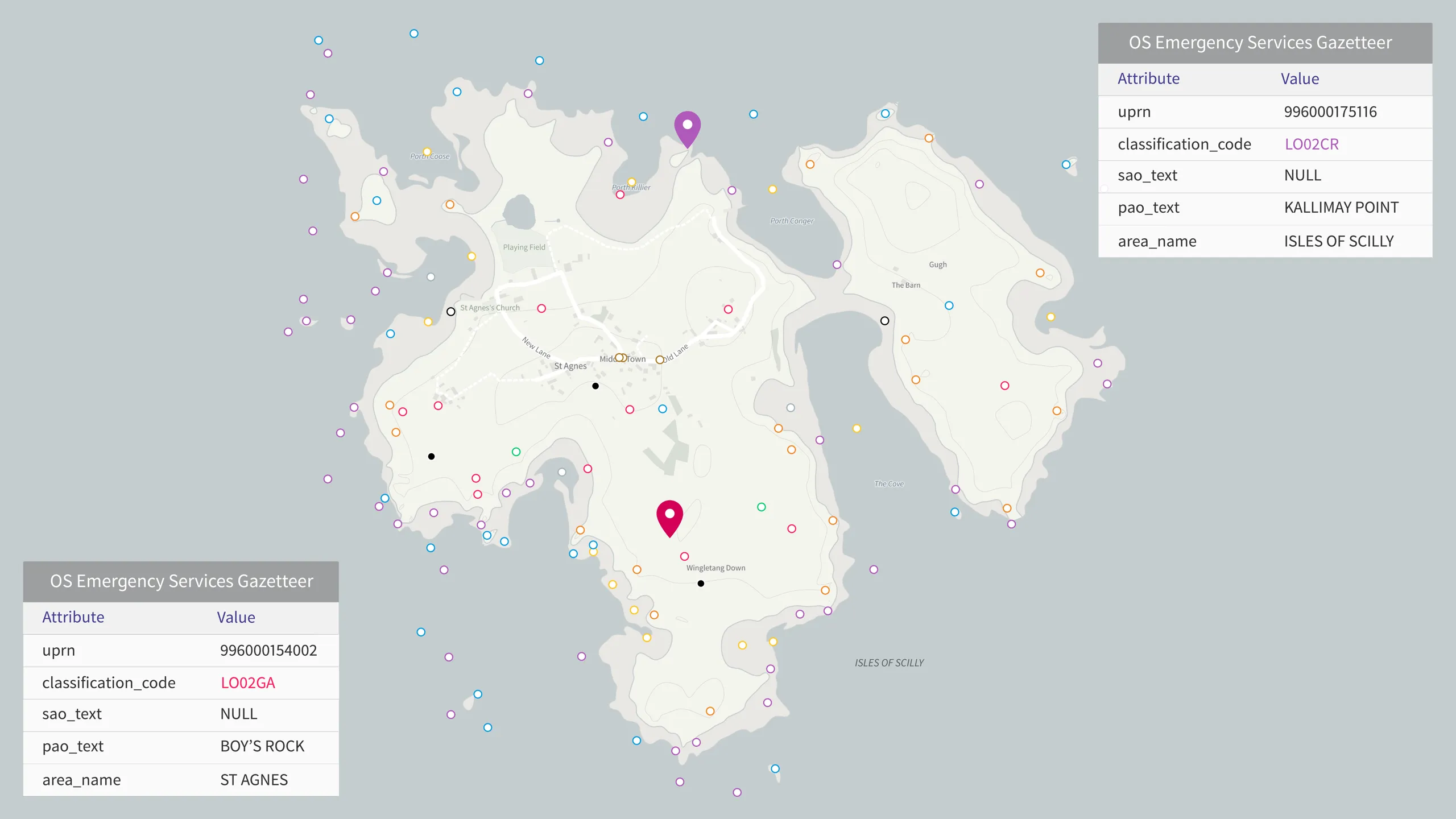Click the LO02CR classification code value
Image resolution: width=1456 pixels, height=819 pixels.
point(1312,144)
